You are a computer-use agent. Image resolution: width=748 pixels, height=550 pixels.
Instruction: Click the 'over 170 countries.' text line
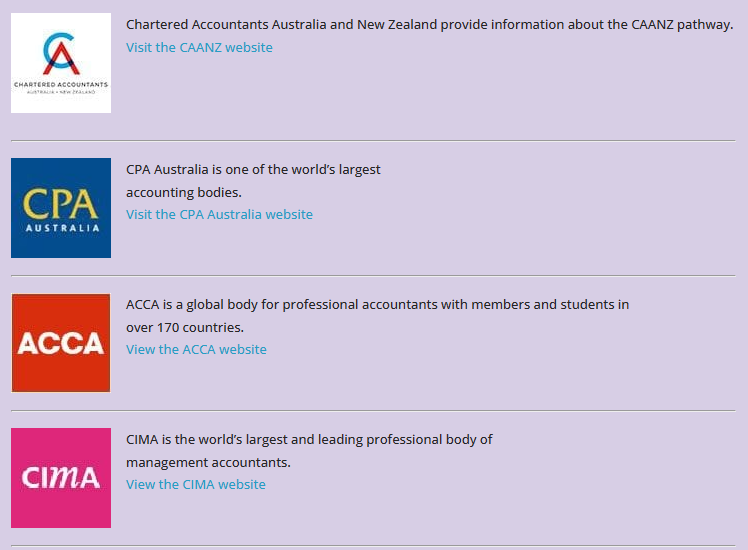coord(185,327)
